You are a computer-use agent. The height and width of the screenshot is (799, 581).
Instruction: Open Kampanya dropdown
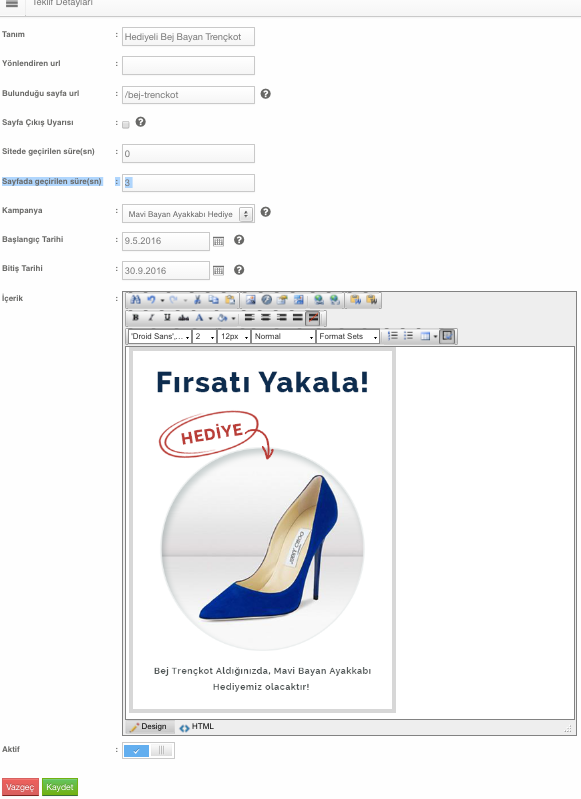pos(189,214)
